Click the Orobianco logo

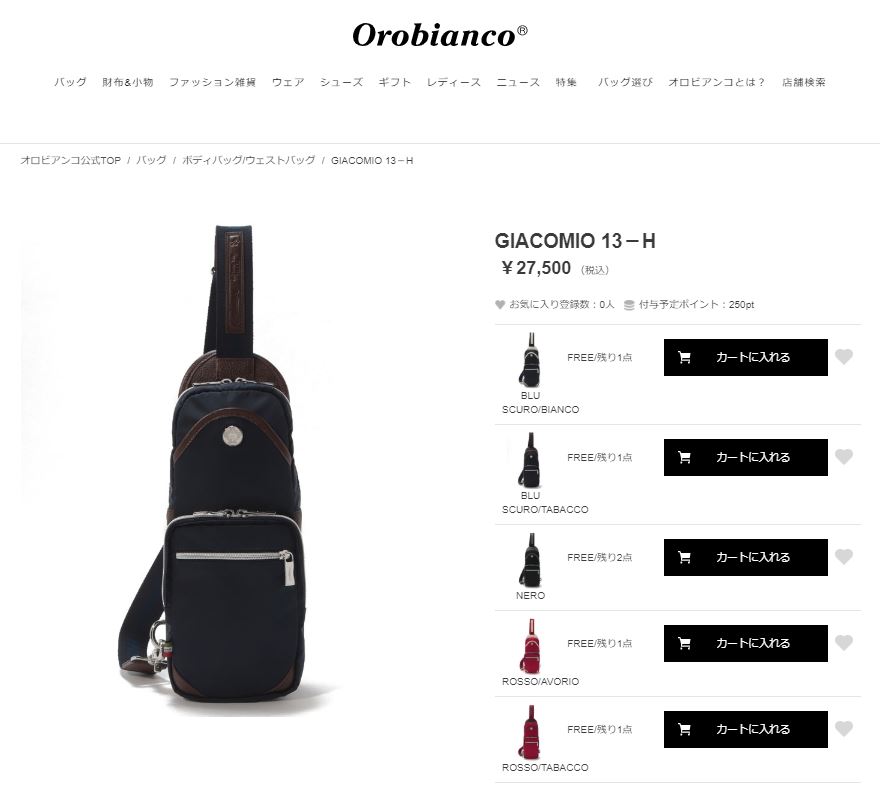tap(440, 35)
